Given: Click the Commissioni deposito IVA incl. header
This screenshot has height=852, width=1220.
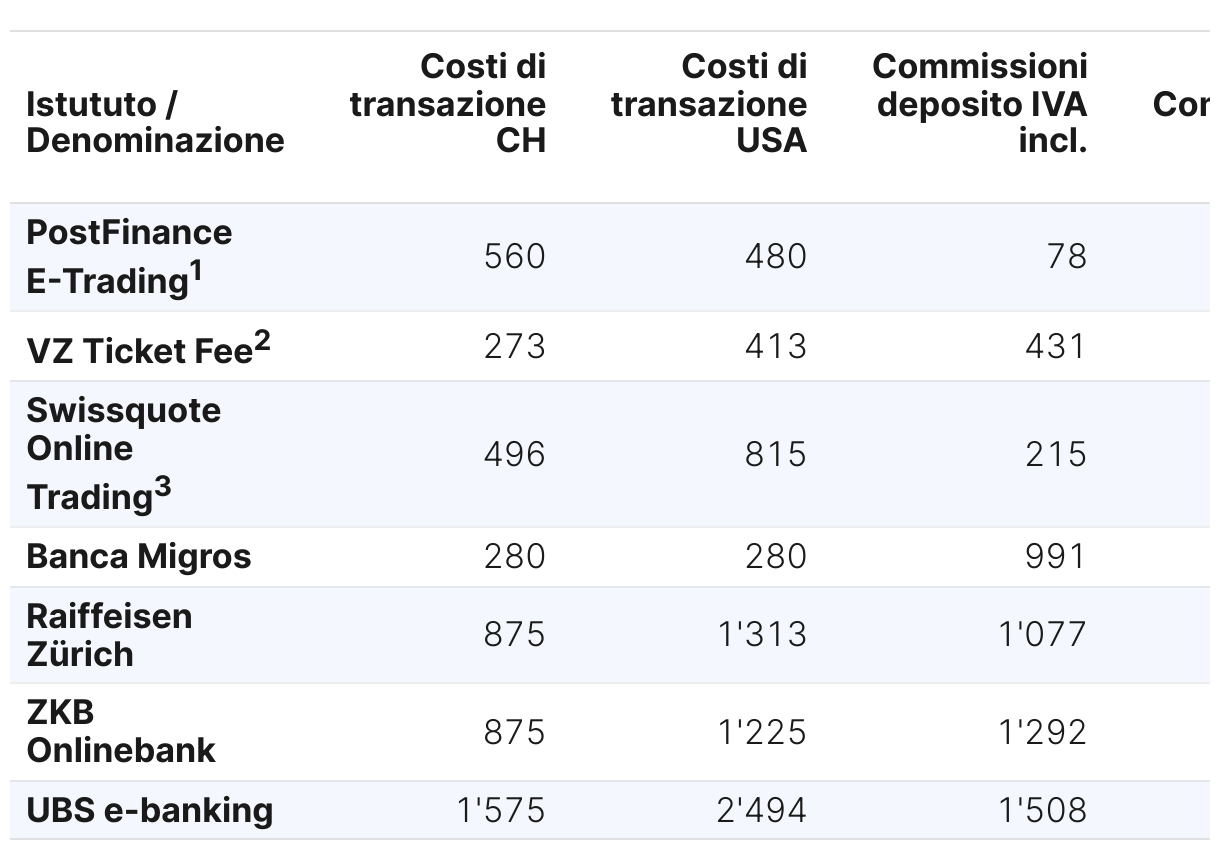Looking at the screenshot, I should [x=979, y=103].
